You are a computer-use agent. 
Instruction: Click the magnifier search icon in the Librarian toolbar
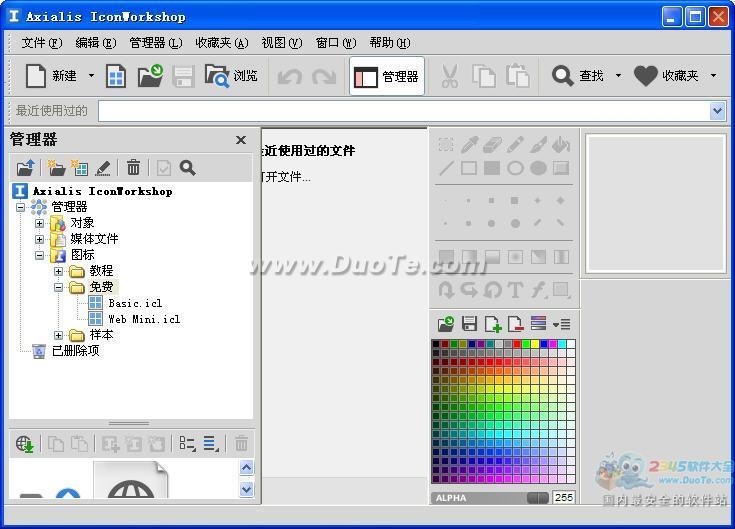(x=188, y=168)
